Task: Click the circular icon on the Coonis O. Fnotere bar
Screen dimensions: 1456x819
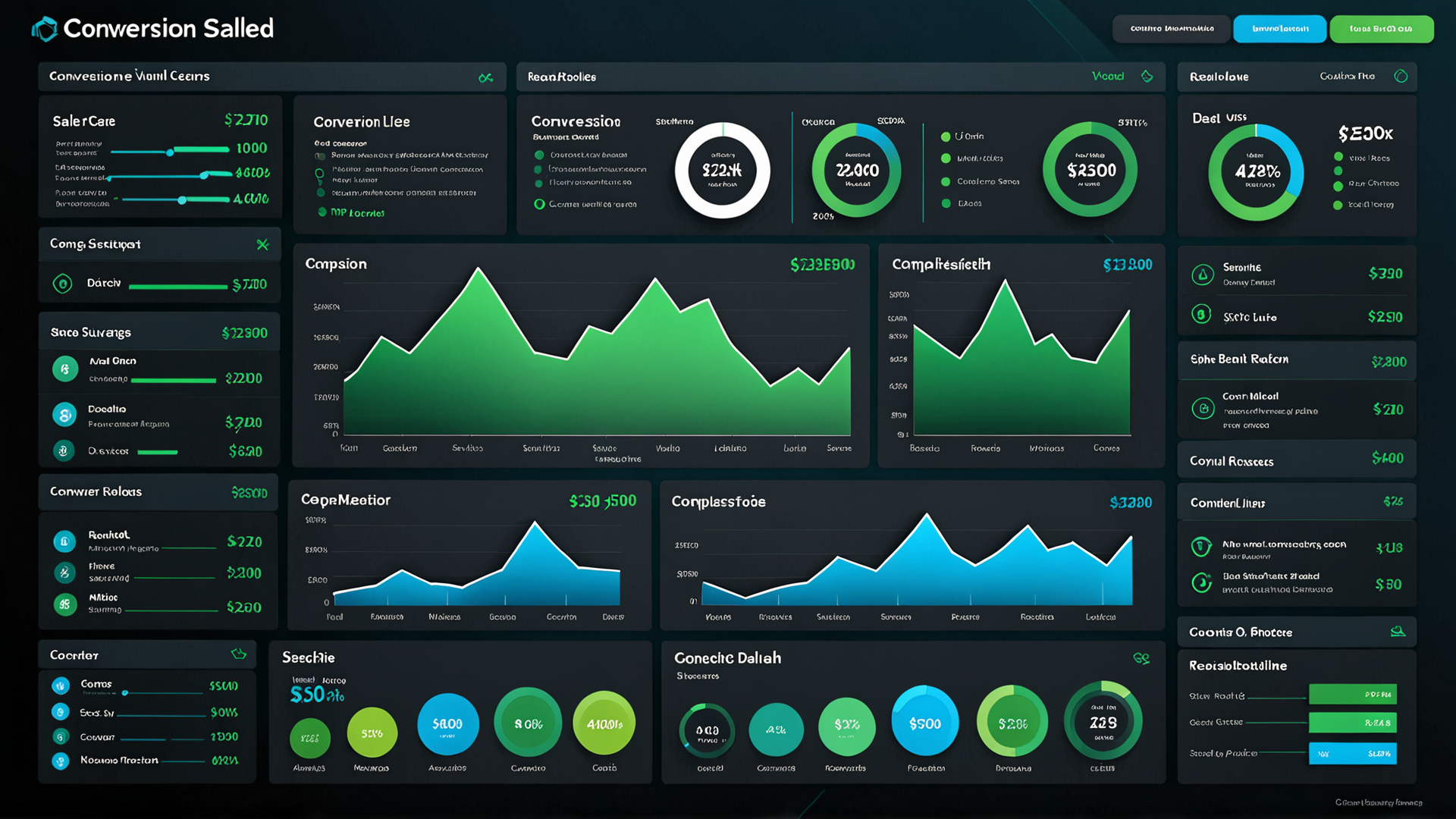Action: pos(1400,632)
